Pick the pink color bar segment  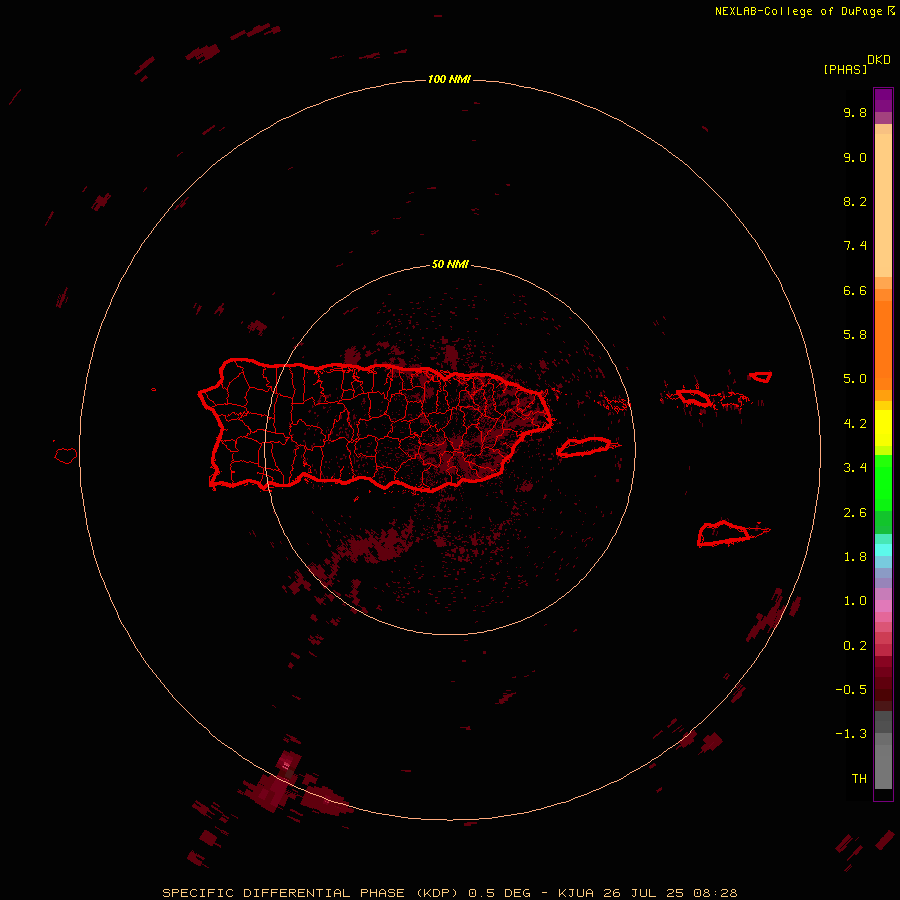(x=883, y=606)
